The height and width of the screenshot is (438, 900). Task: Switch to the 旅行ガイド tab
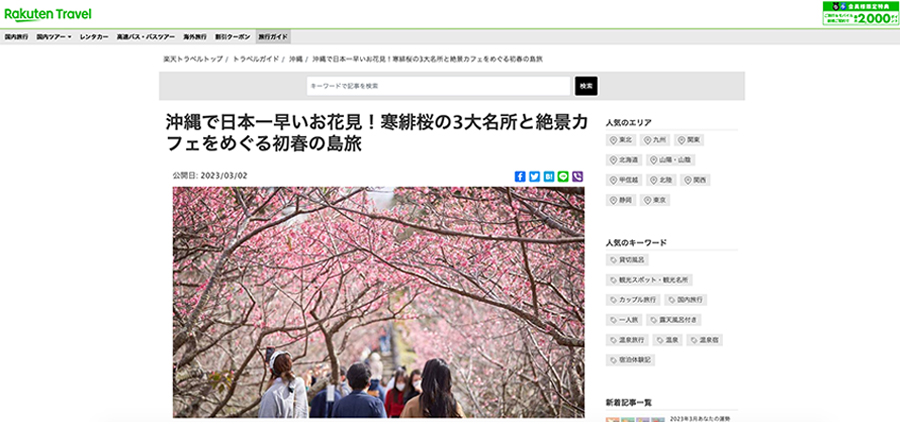(272, 36)
